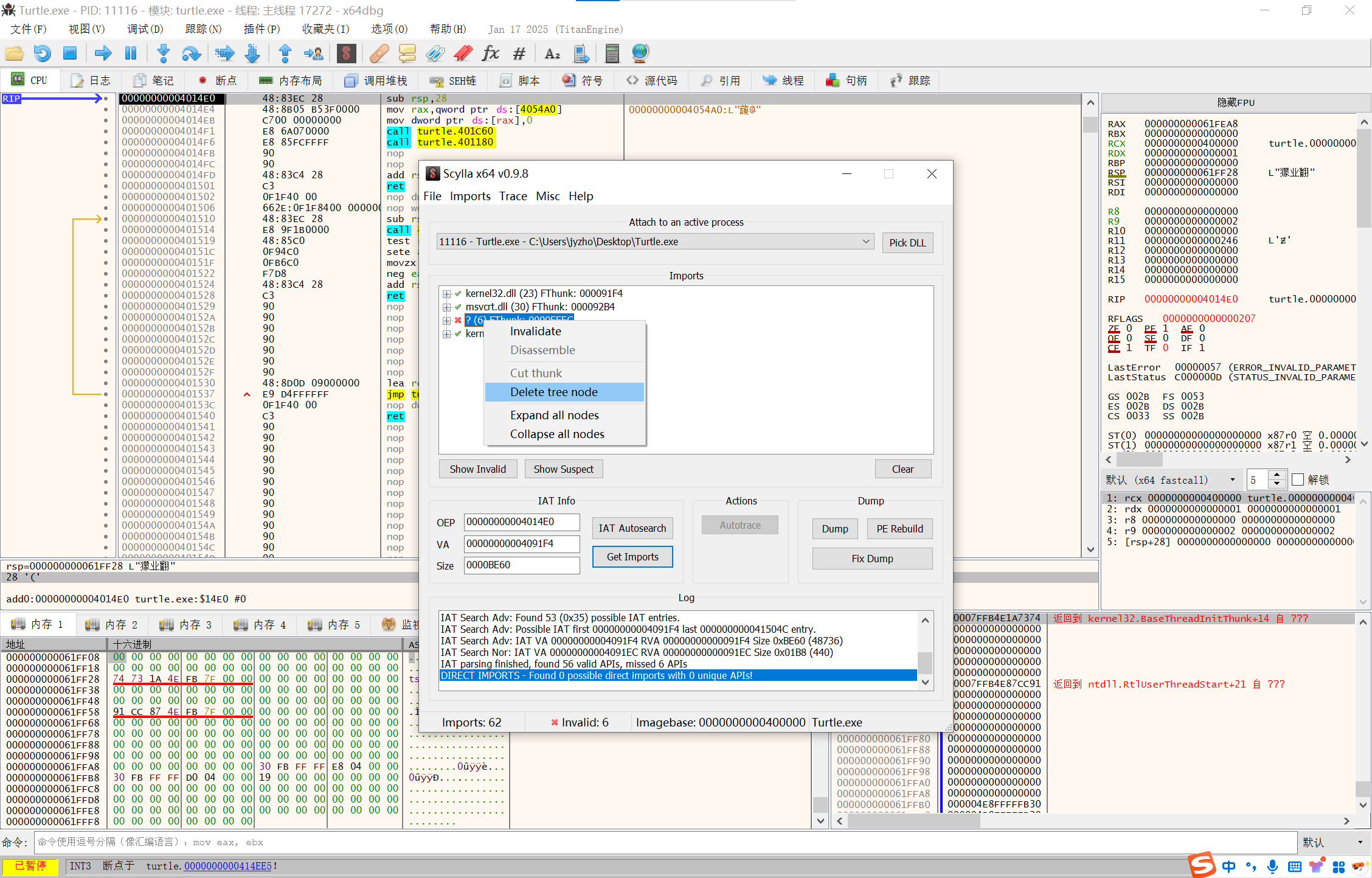The image size is (1372, 878).
Task: Trace into with the dotted right arrow icon
Action: pyautogui.click(x=224, y=54)
